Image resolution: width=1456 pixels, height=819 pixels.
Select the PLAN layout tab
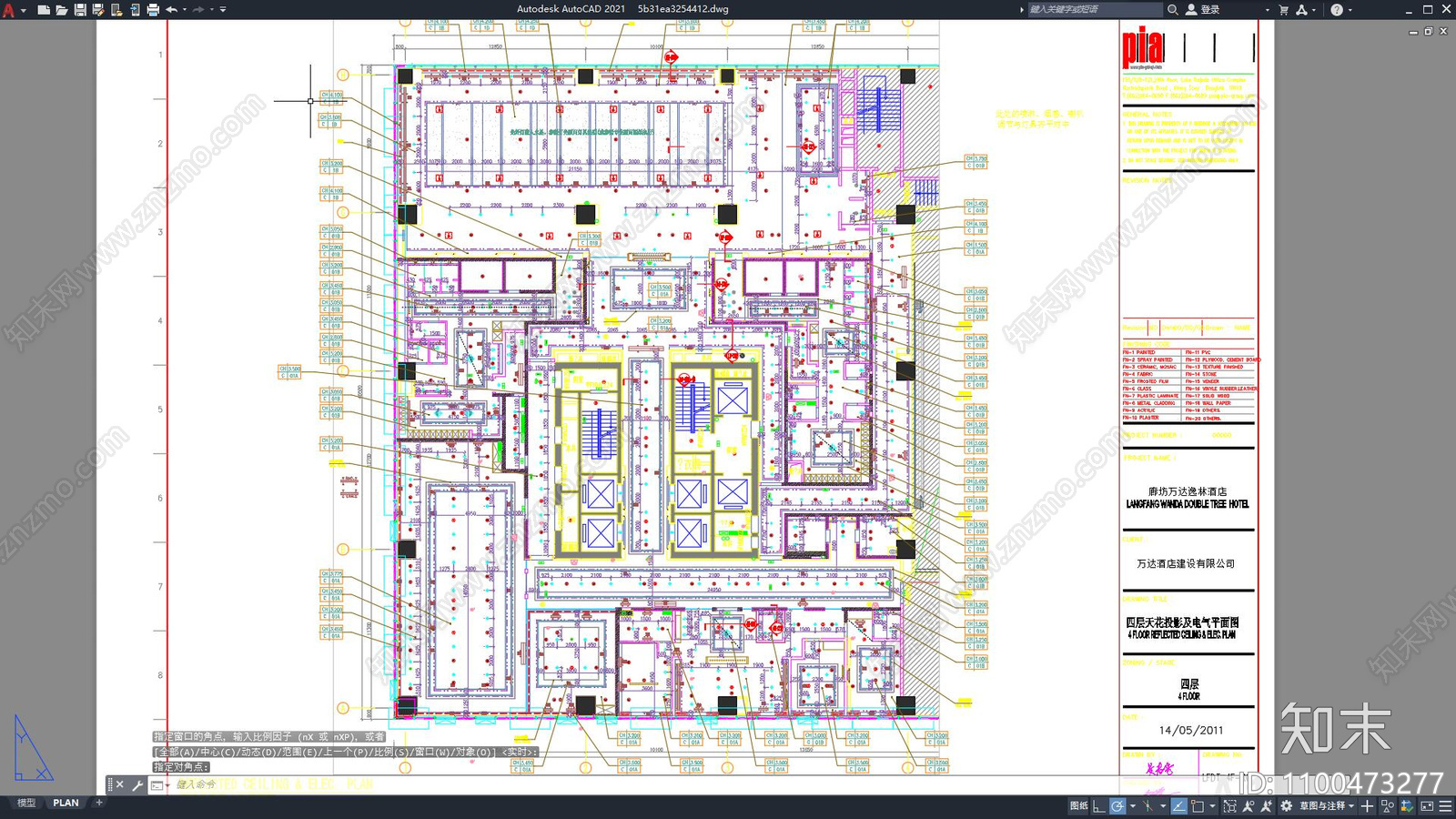click(x=66, y=803)
